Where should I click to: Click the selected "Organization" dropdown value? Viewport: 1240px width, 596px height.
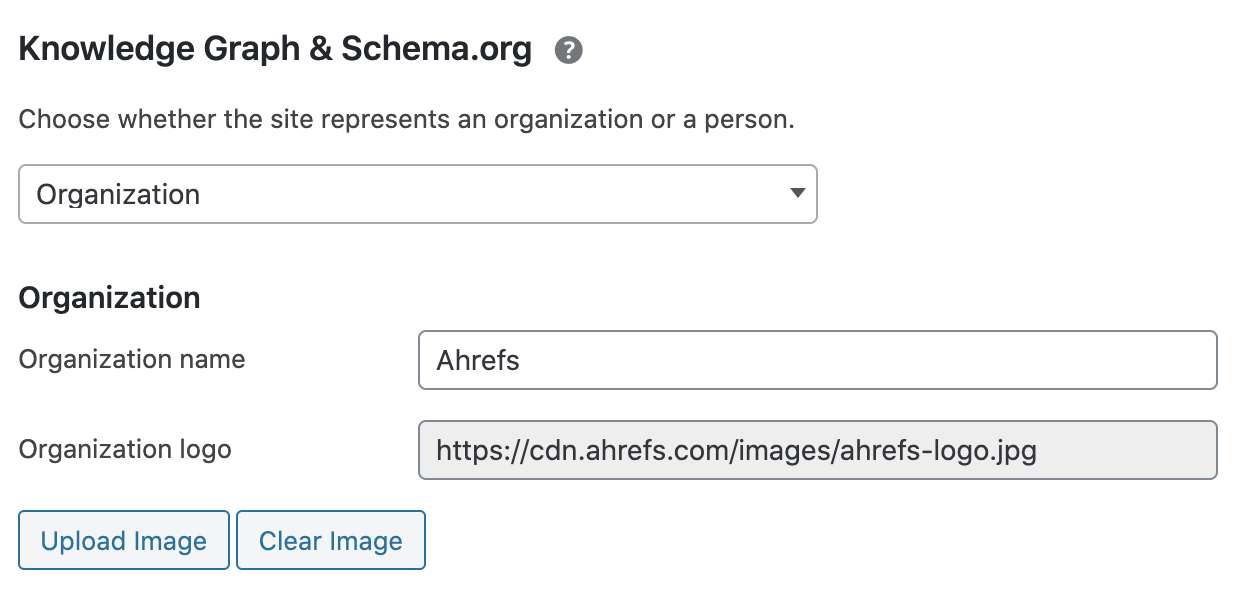coord(118,194)
